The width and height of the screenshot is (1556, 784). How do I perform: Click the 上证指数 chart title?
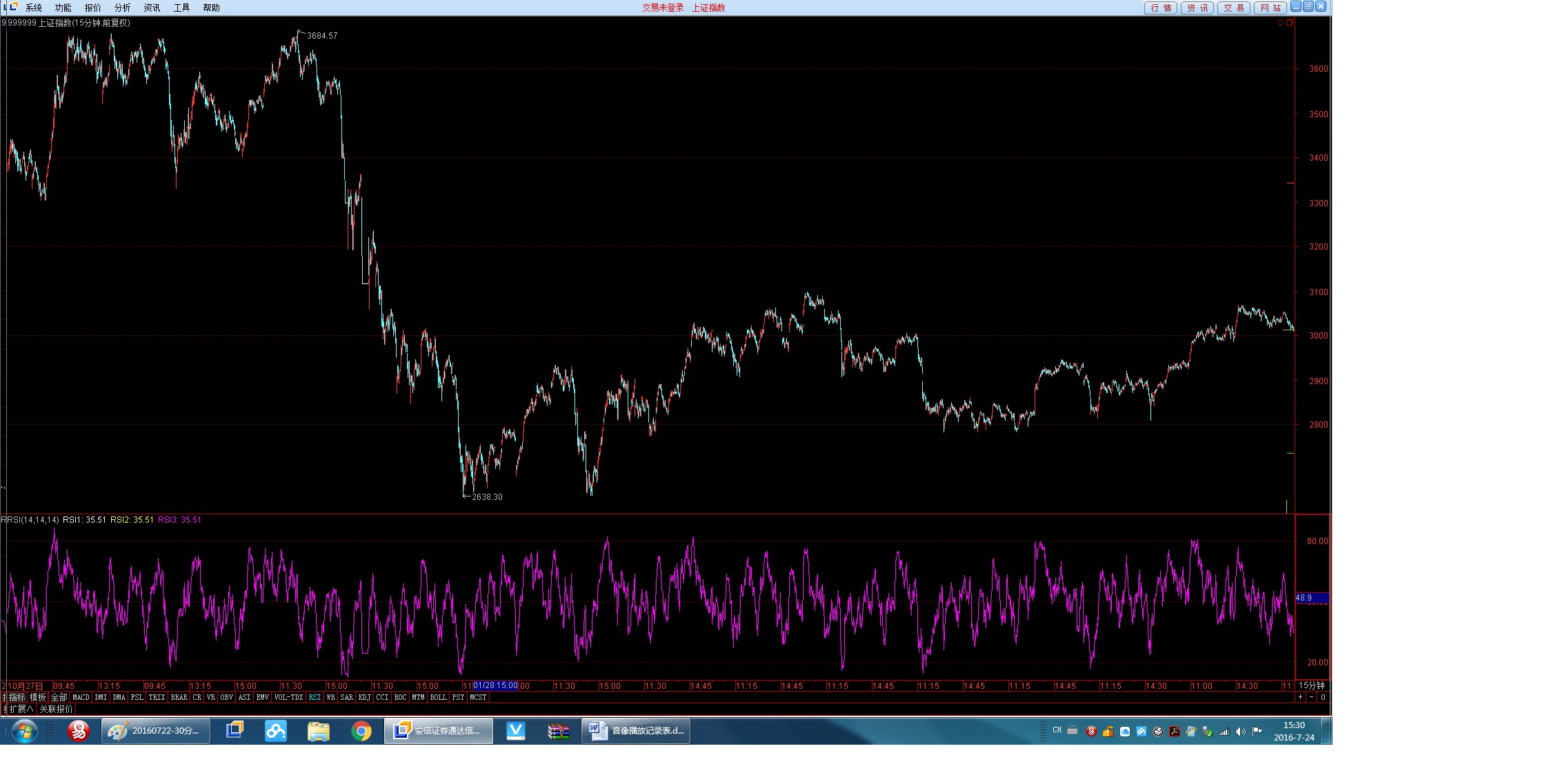coord(54,23)
